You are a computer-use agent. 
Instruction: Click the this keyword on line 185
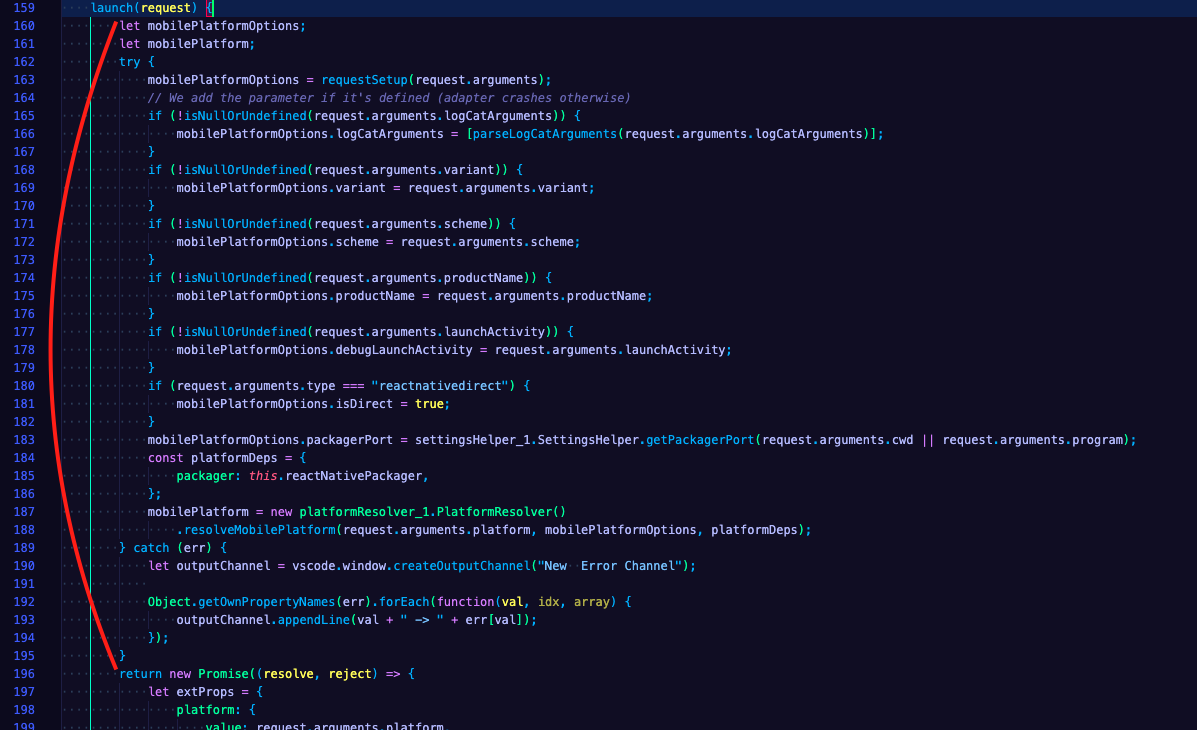[263, 476]
